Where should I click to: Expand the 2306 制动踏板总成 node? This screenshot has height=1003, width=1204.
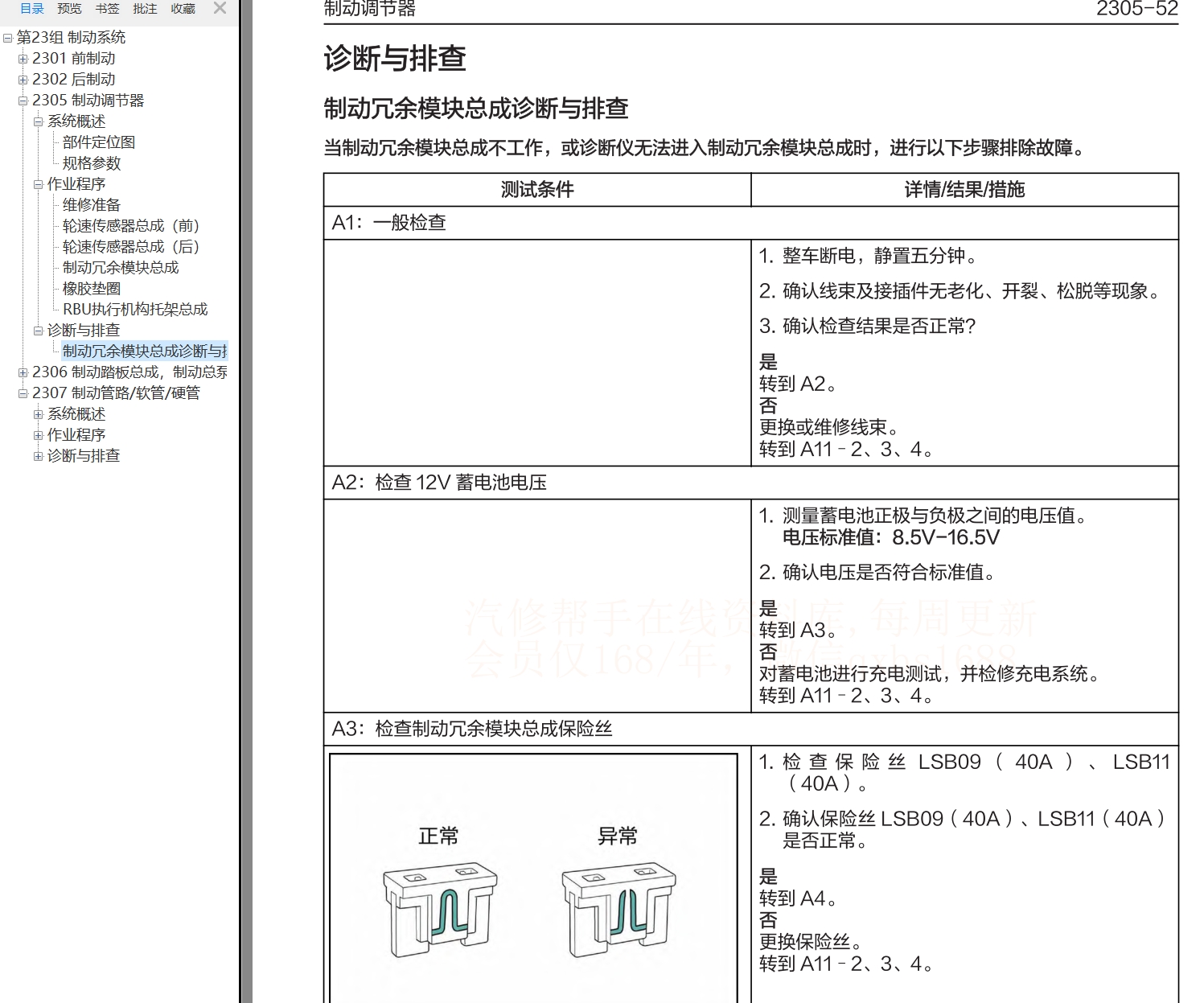pyautogui.click(x=22, y=372)
